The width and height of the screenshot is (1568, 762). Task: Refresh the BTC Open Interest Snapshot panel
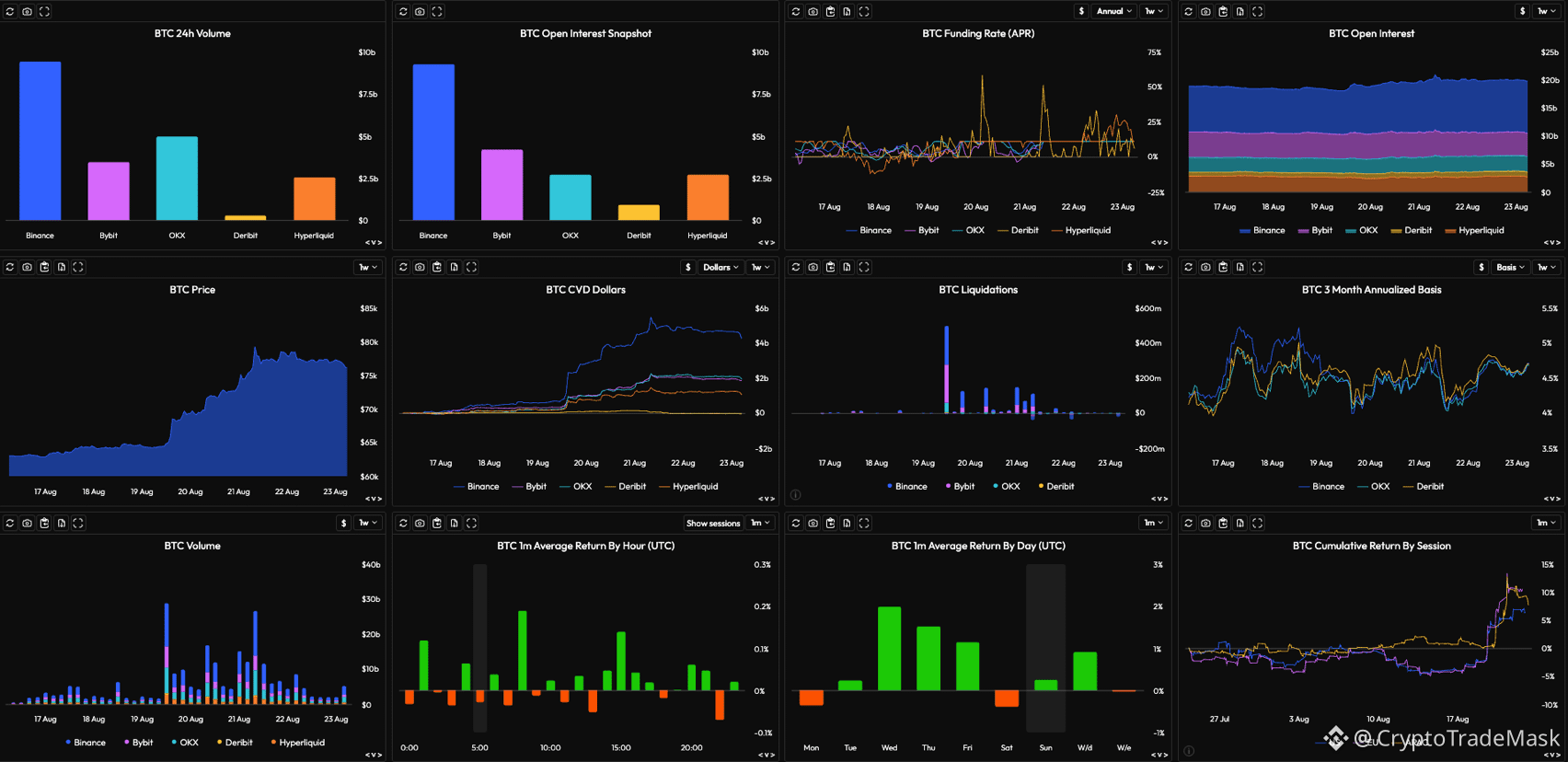click(x=403, y=12)
